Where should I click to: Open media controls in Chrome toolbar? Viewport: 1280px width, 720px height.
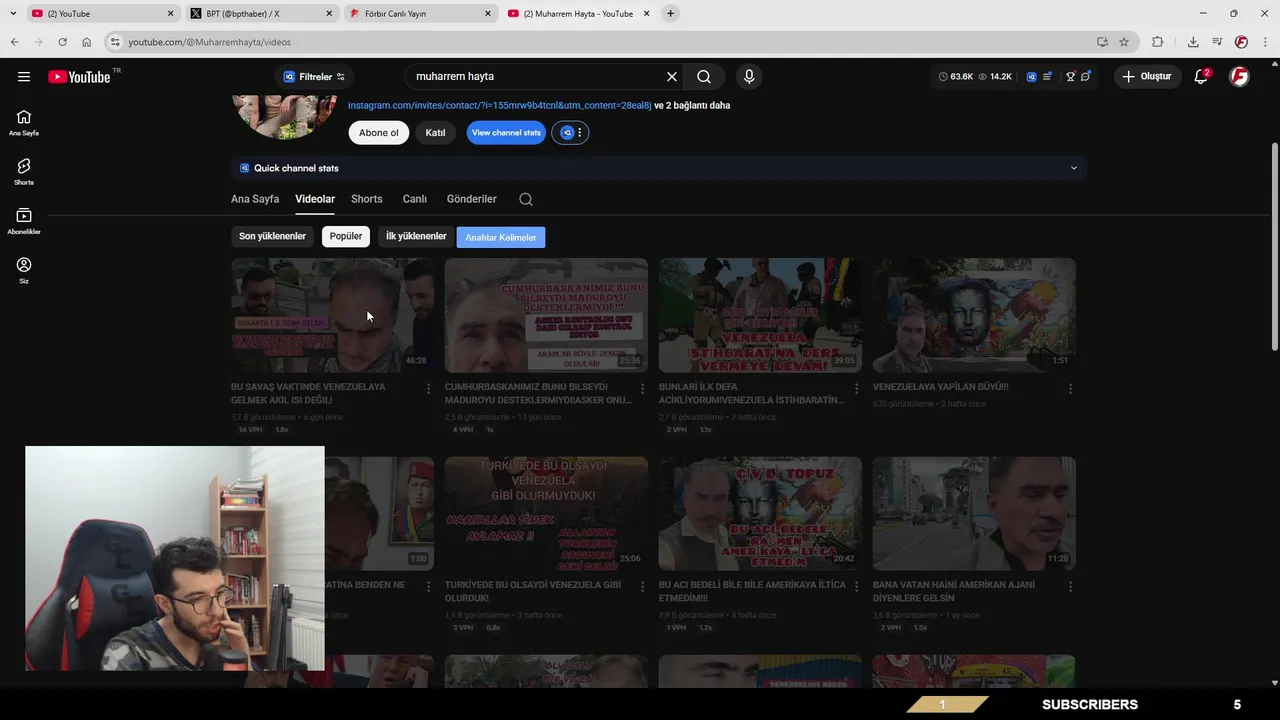coord(1217,42)
